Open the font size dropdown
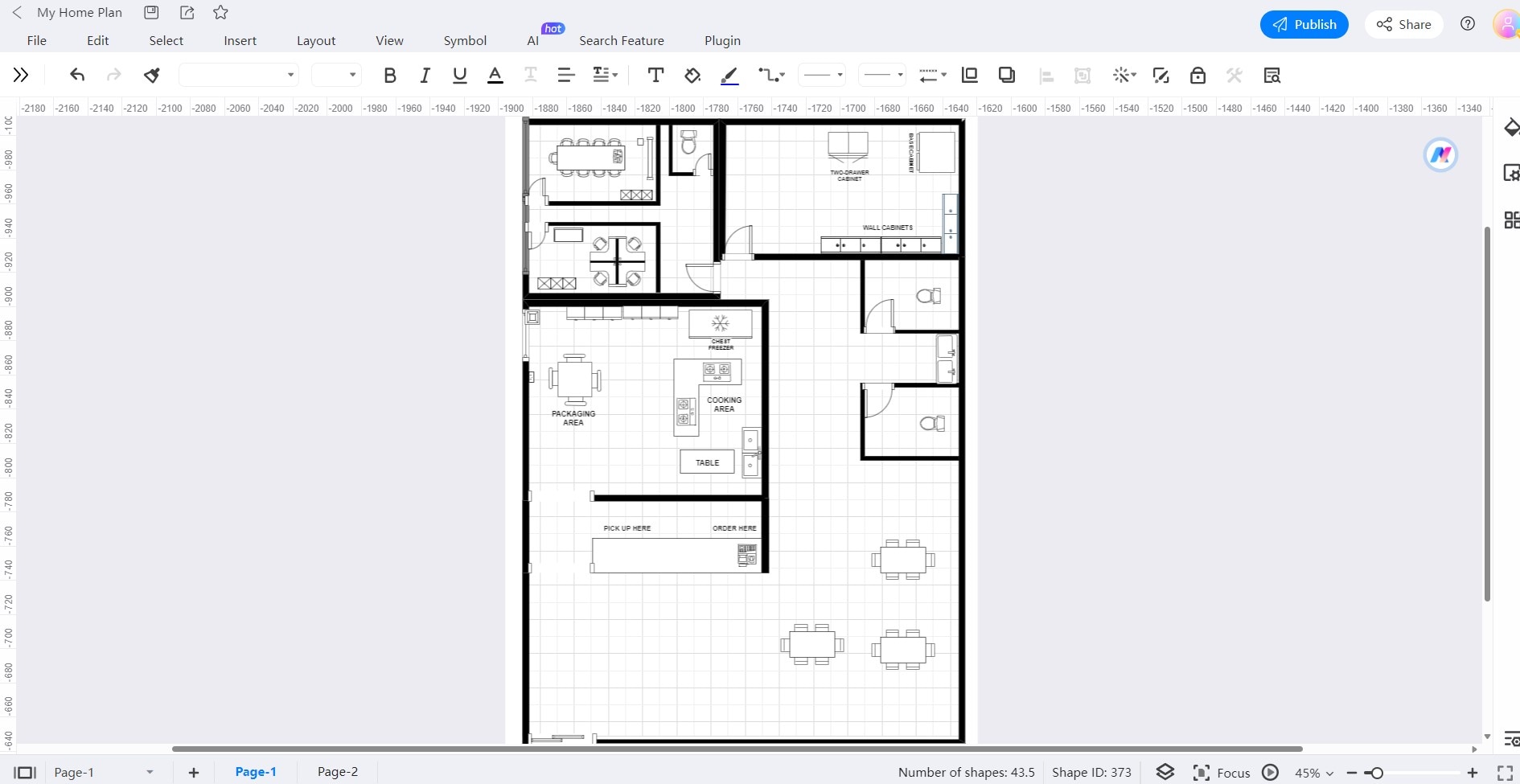The height and width of the screenshot is (784, 1520). click(336, 75)
